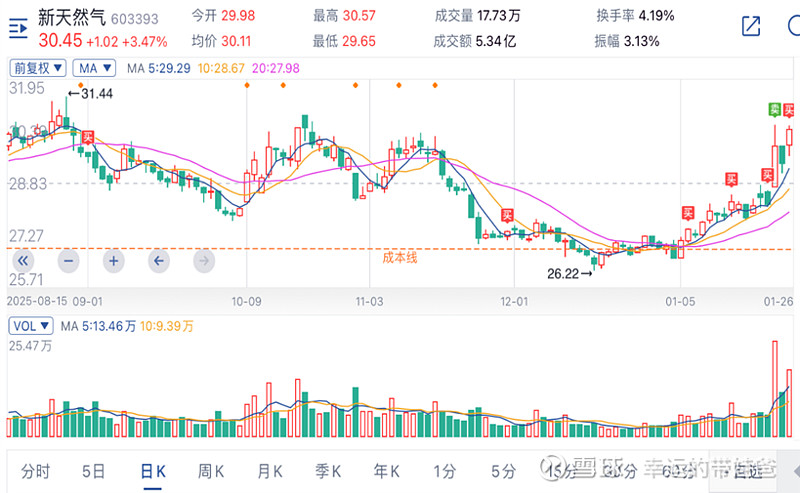Zoom in the chart with plus button

click(113, 261)
